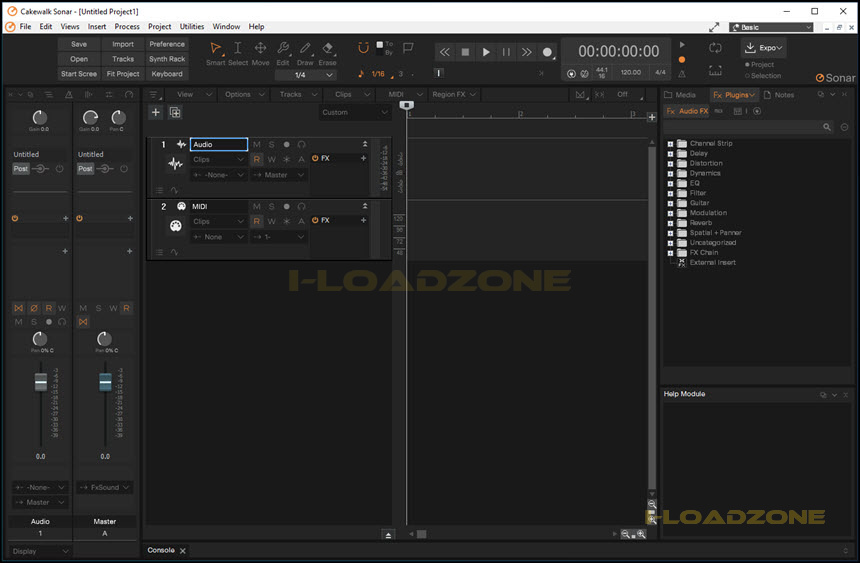Click the Save button

pyautogui.click(x=79, y=44)
